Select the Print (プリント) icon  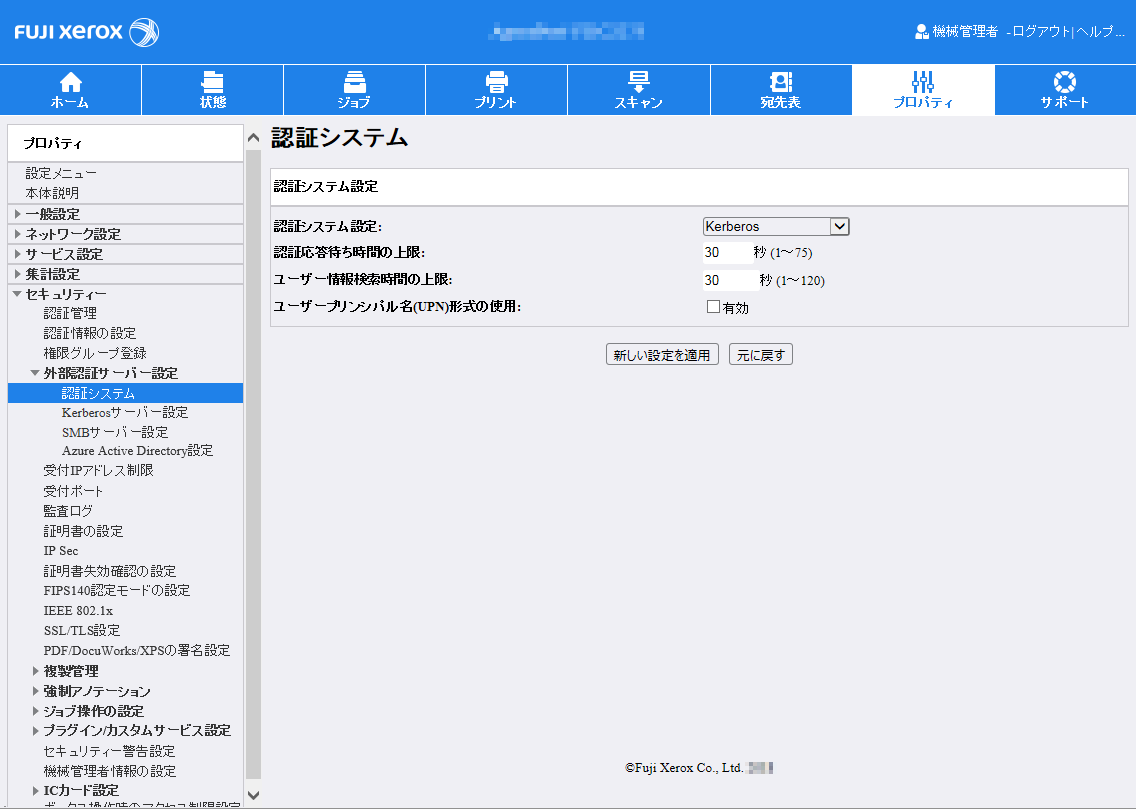pos(496,81)
